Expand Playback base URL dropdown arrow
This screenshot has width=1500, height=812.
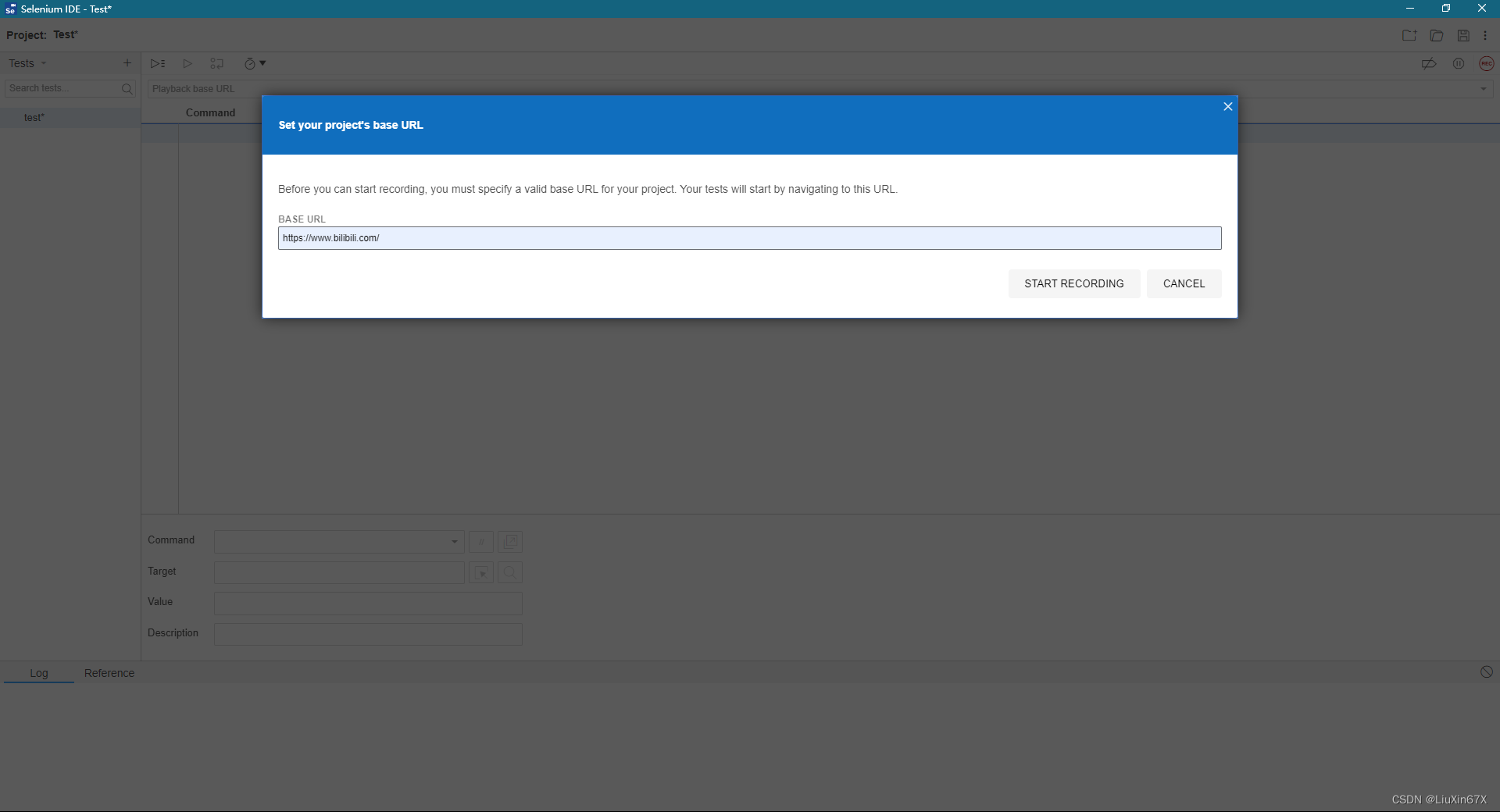1483,89
